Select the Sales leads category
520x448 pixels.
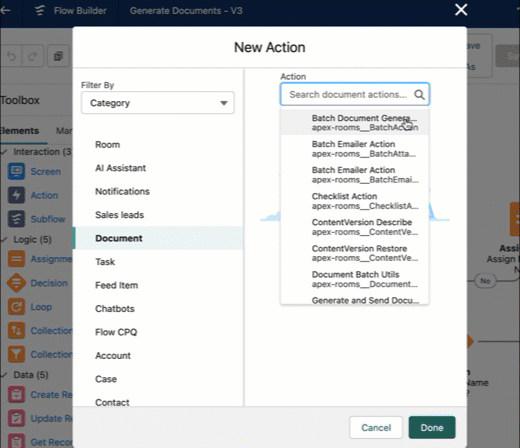coord(158,215)
